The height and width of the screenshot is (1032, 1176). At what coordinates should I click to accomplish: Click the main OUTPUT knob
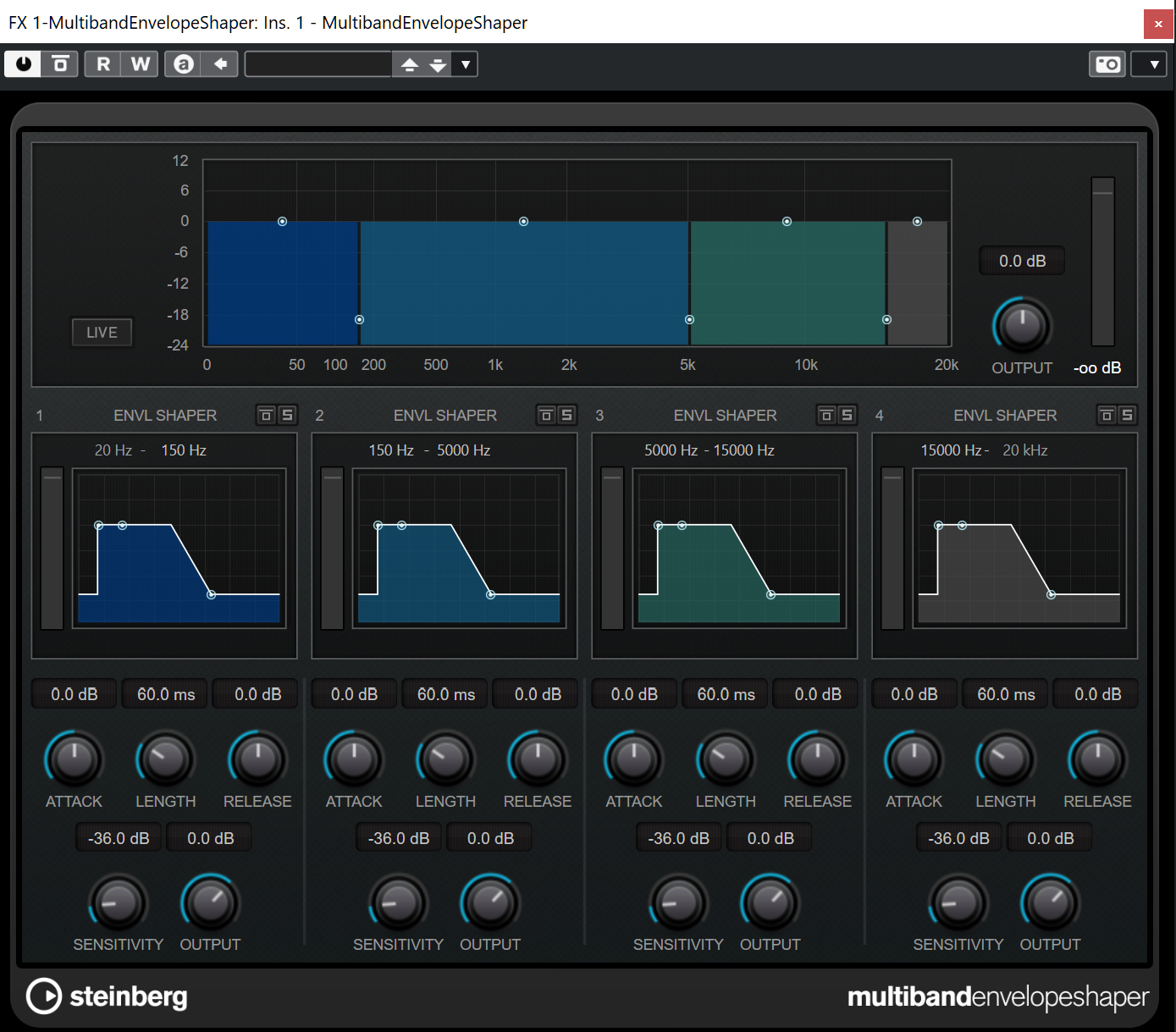1022,327
